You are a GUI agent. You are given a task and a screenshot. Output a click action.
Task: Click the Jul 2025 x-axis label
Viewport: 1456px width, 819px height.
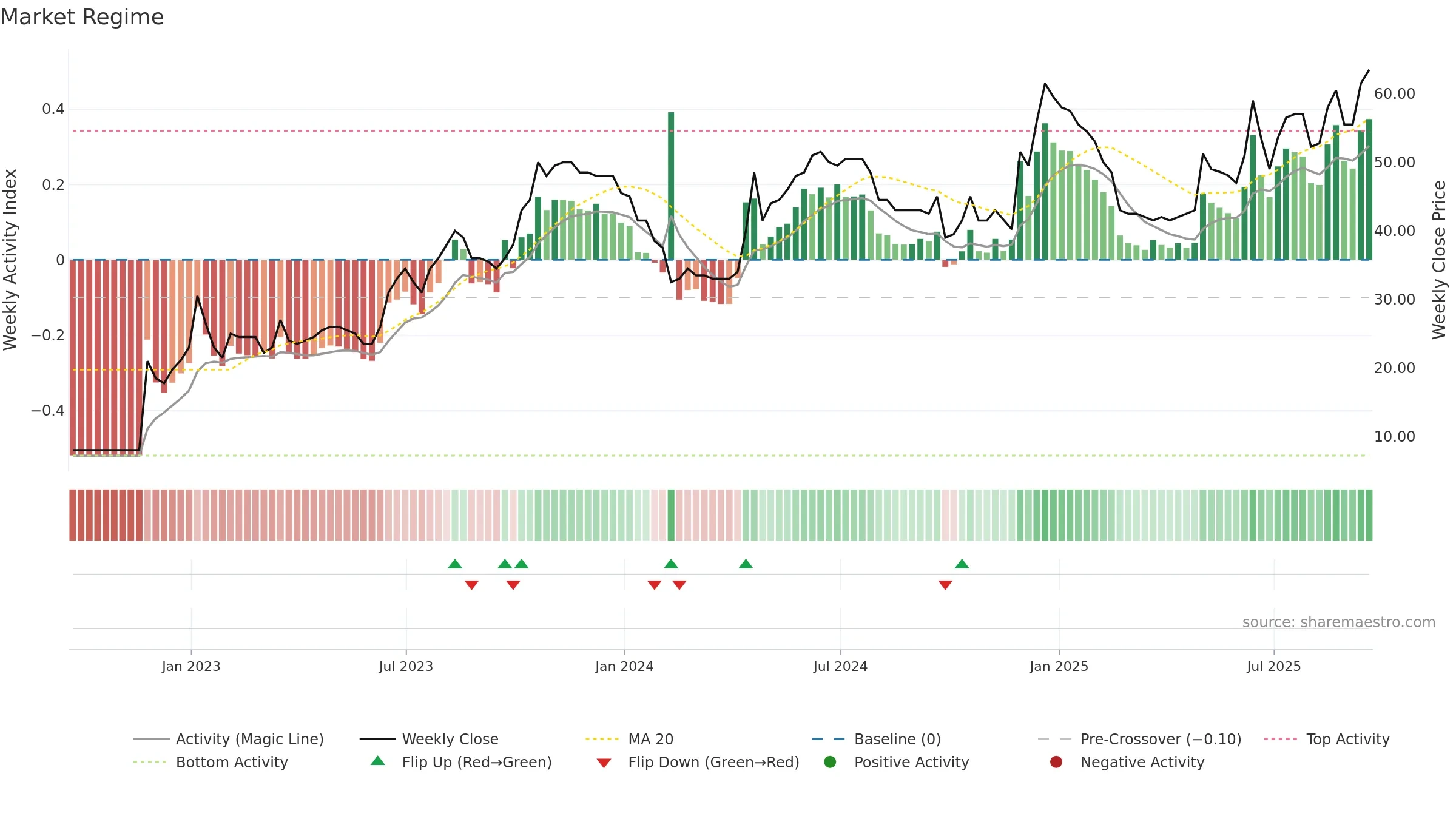click(x=1273, y=667)
